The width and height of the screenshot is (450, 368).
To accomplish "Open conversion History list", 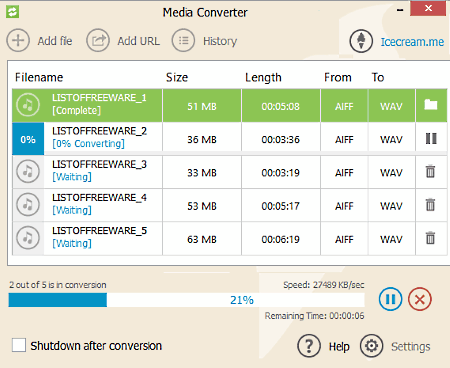I will click(204, 41).
